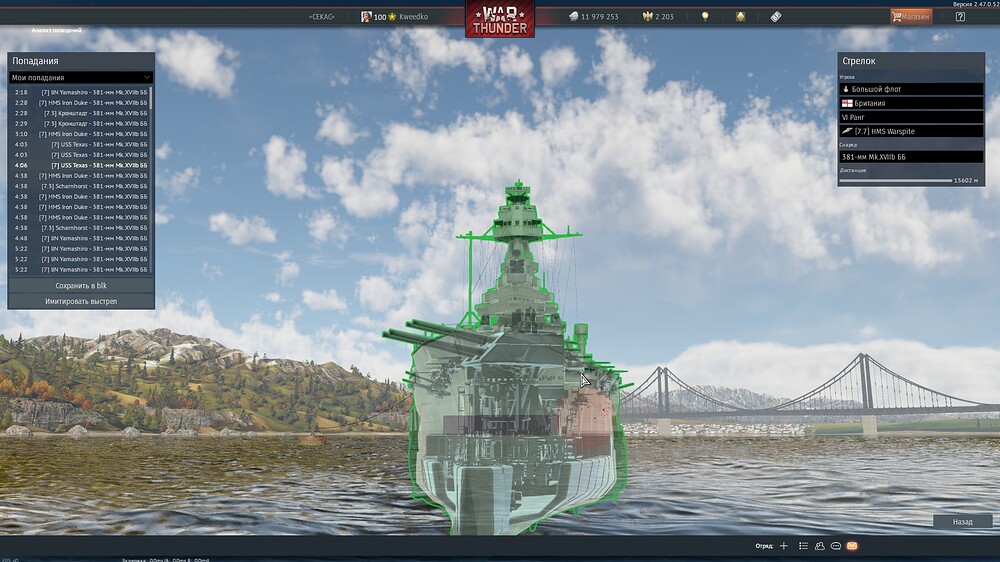Screen dimensions: 1000x562
Task: Expand the Мои попадания dropdown
Action: click(x=80, y=78)
